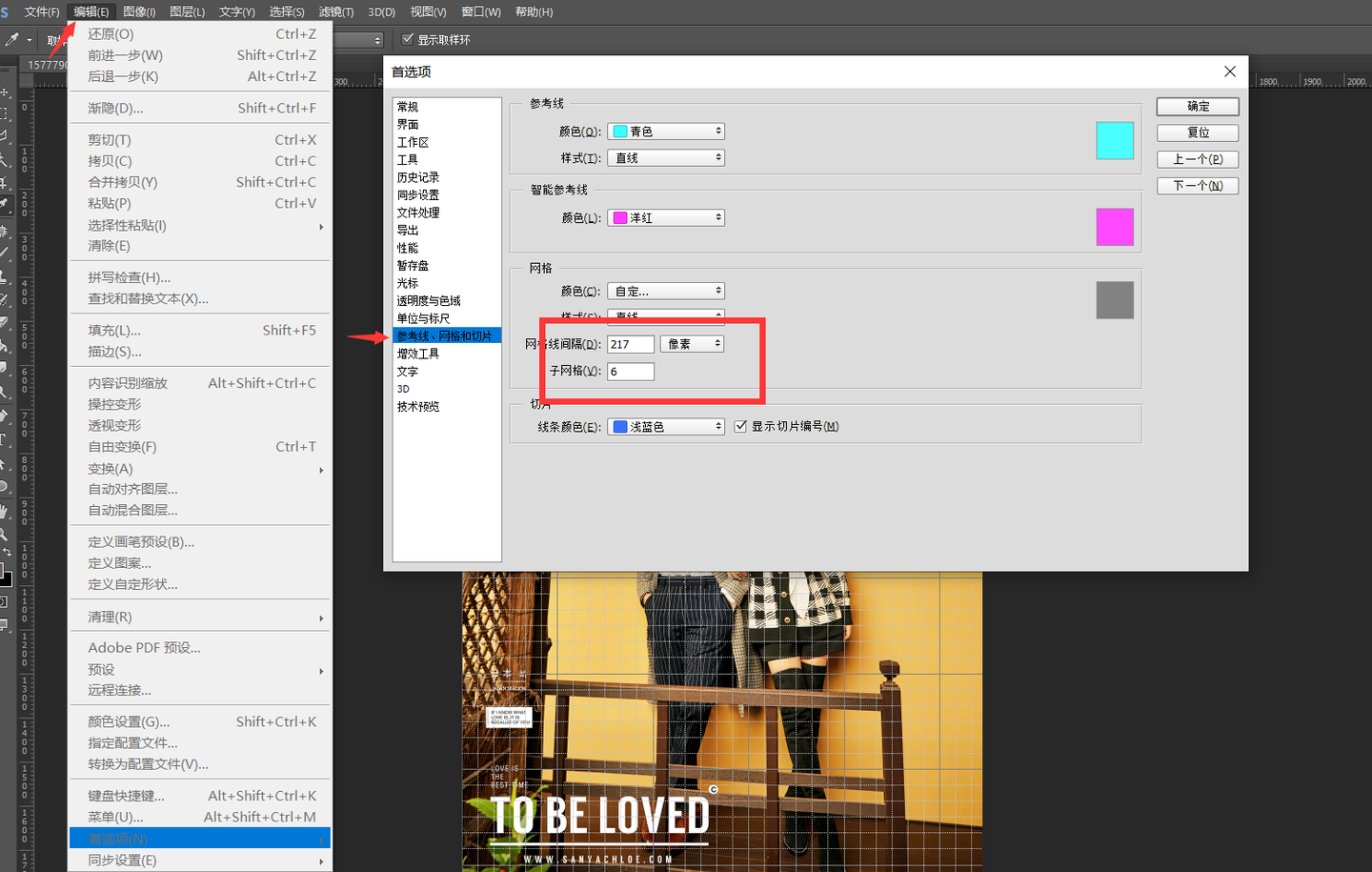Open the 滤镜(T) menu
Viewport: 1372px width, 872px height.
pyautogui.click(x=335, y=11)
